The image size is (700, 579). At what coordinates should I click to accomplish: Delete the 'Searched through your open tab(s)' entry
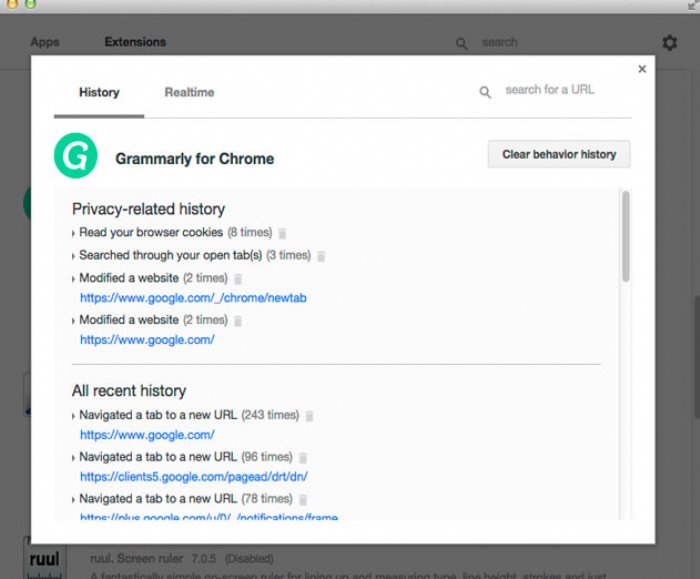[x=321, y=256]
